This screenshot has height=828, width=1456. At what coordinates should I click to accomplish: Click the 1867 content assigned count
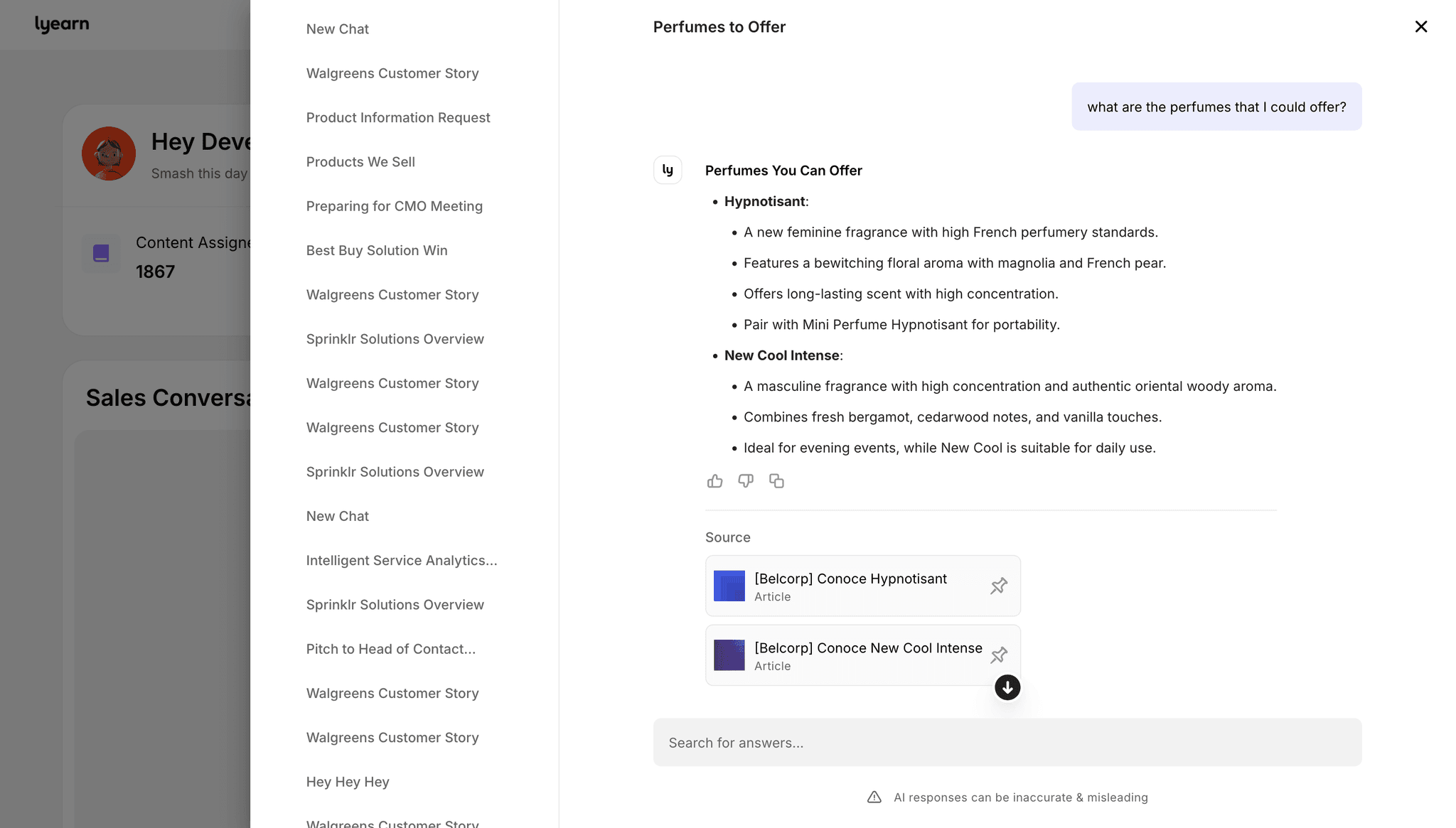155,271
